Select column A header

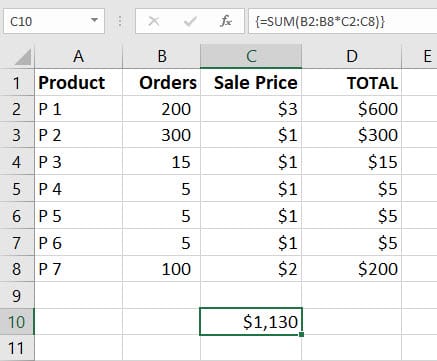point(78,56)
